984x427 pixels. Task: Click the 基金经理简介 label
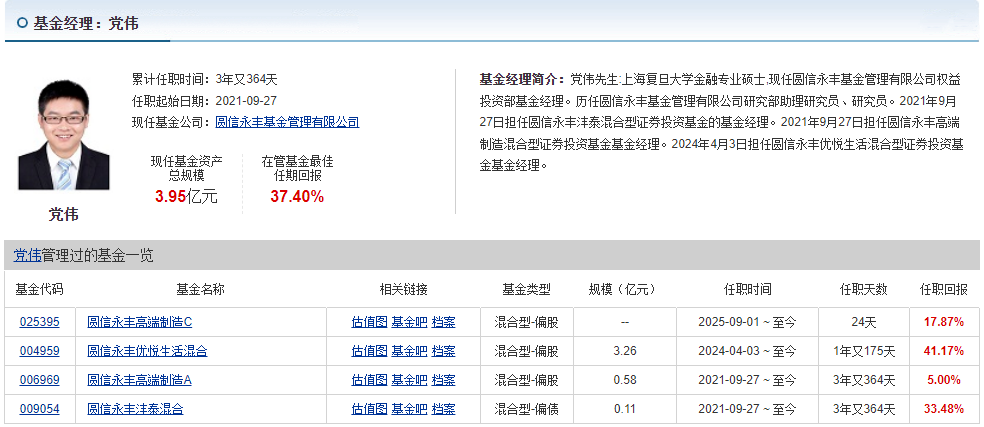(x=522, y=79)
